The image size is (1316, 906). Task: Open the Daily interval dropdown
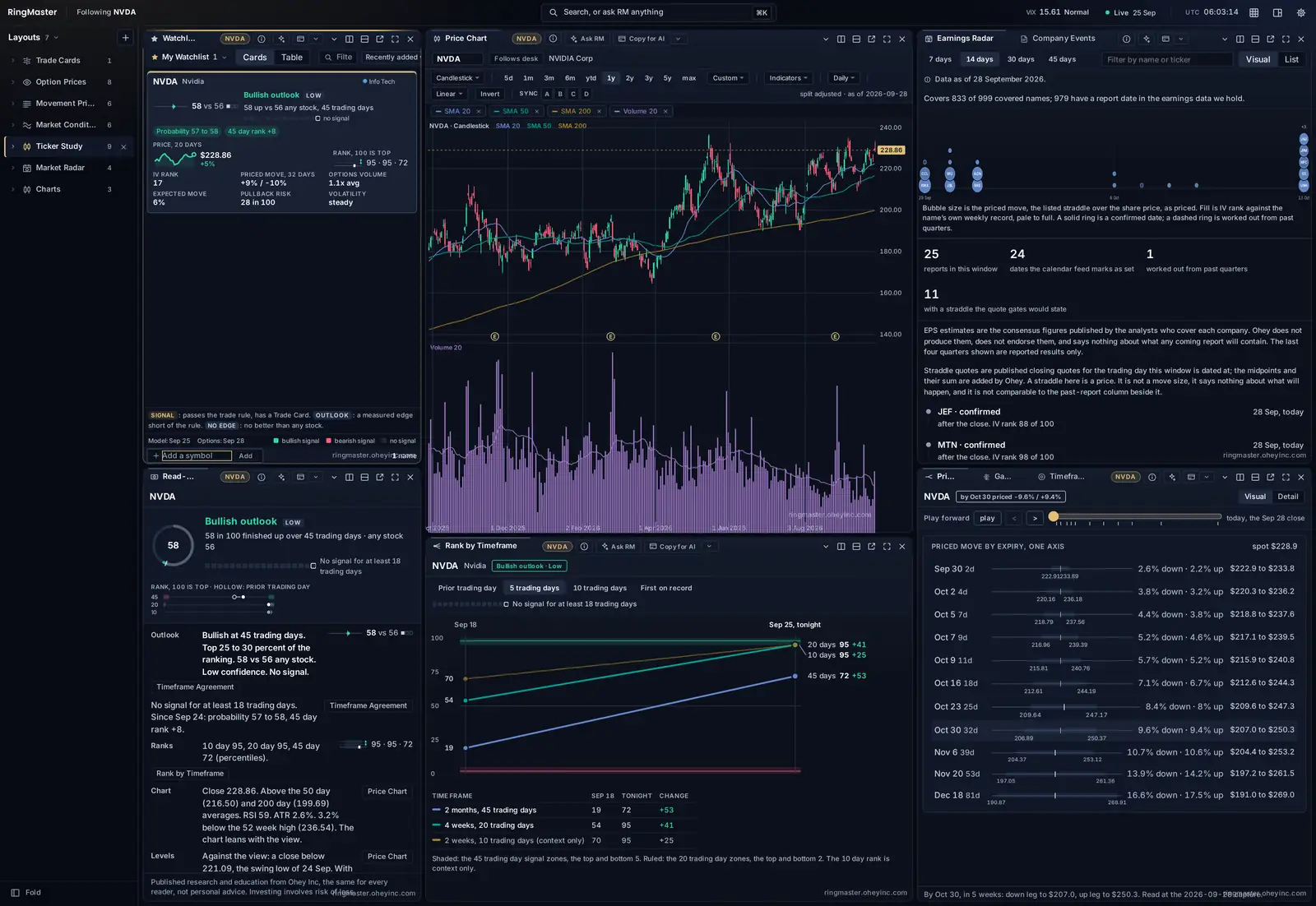coord(844,78)
